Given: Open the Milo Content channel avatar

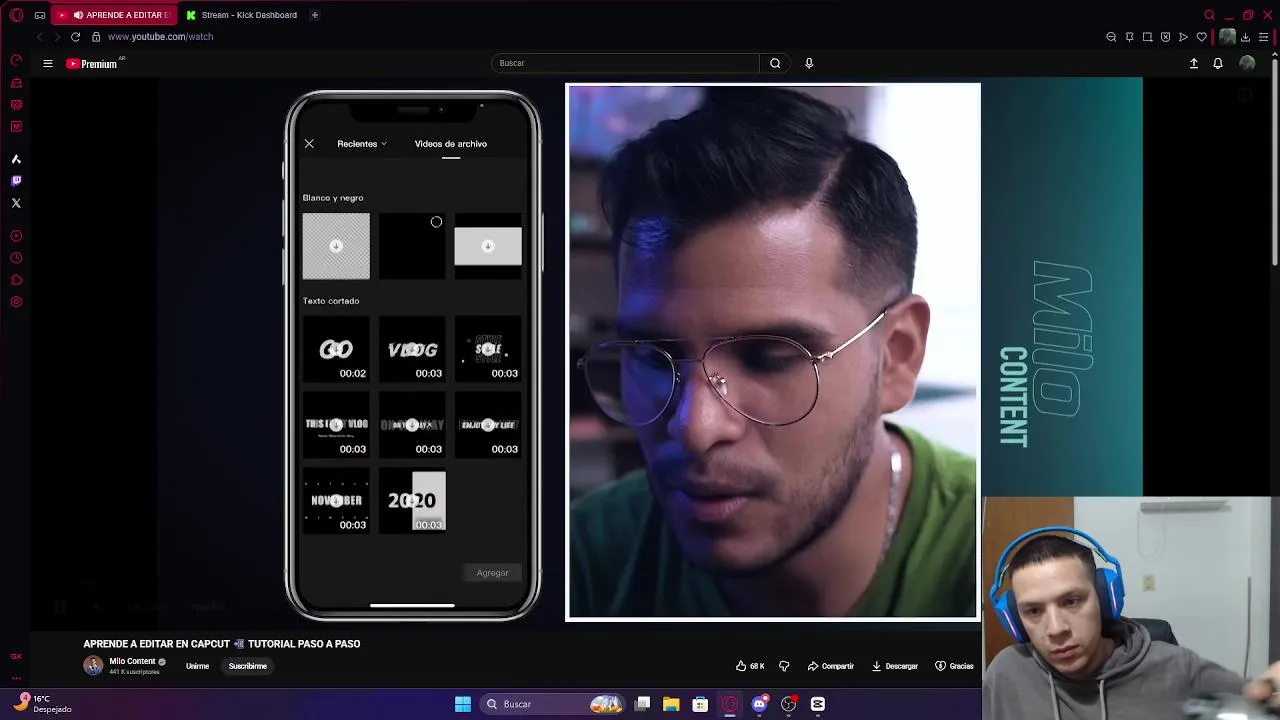Looking at the screenshot, I should (x=93, y=666).
